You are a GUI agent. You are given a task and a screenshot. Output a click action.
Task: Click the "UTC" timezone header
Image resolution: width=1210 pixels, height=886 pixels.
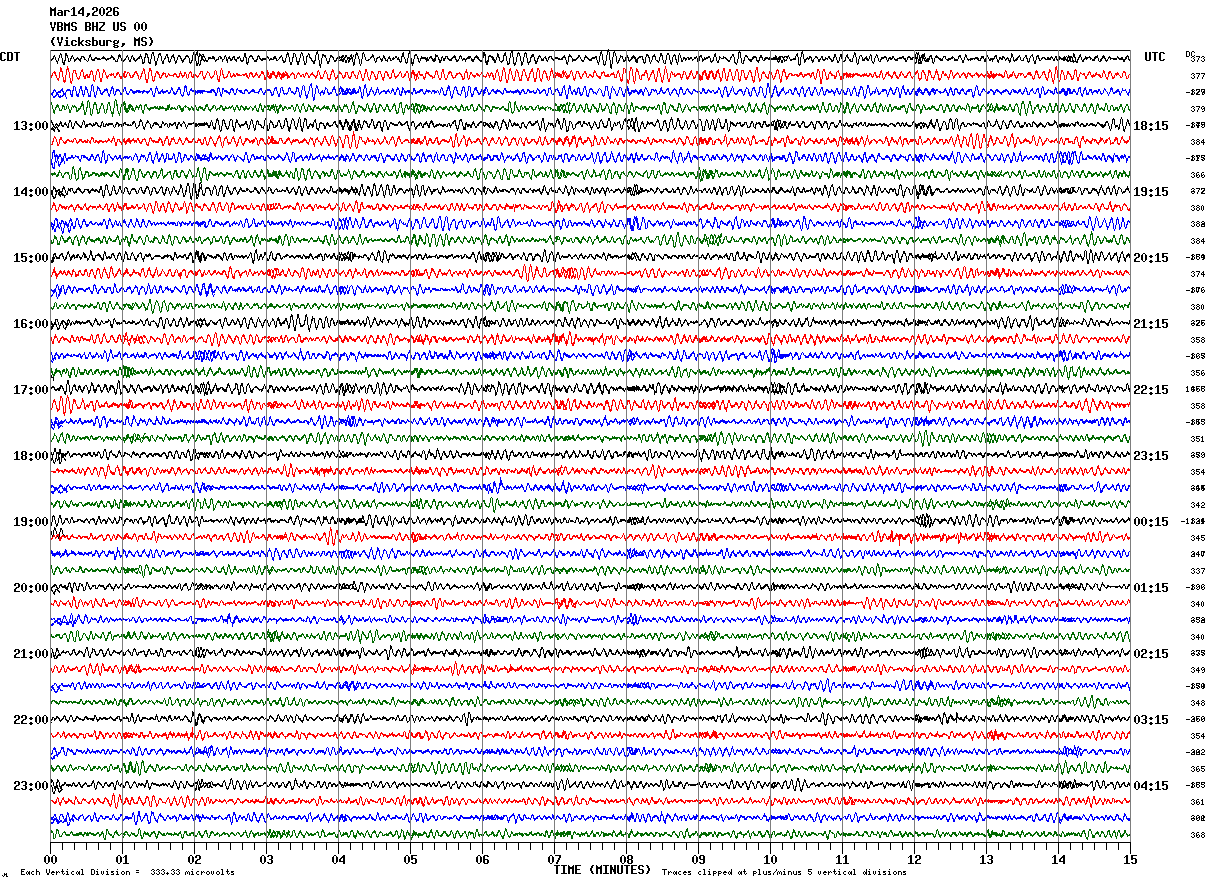(x=1155, y=57)
